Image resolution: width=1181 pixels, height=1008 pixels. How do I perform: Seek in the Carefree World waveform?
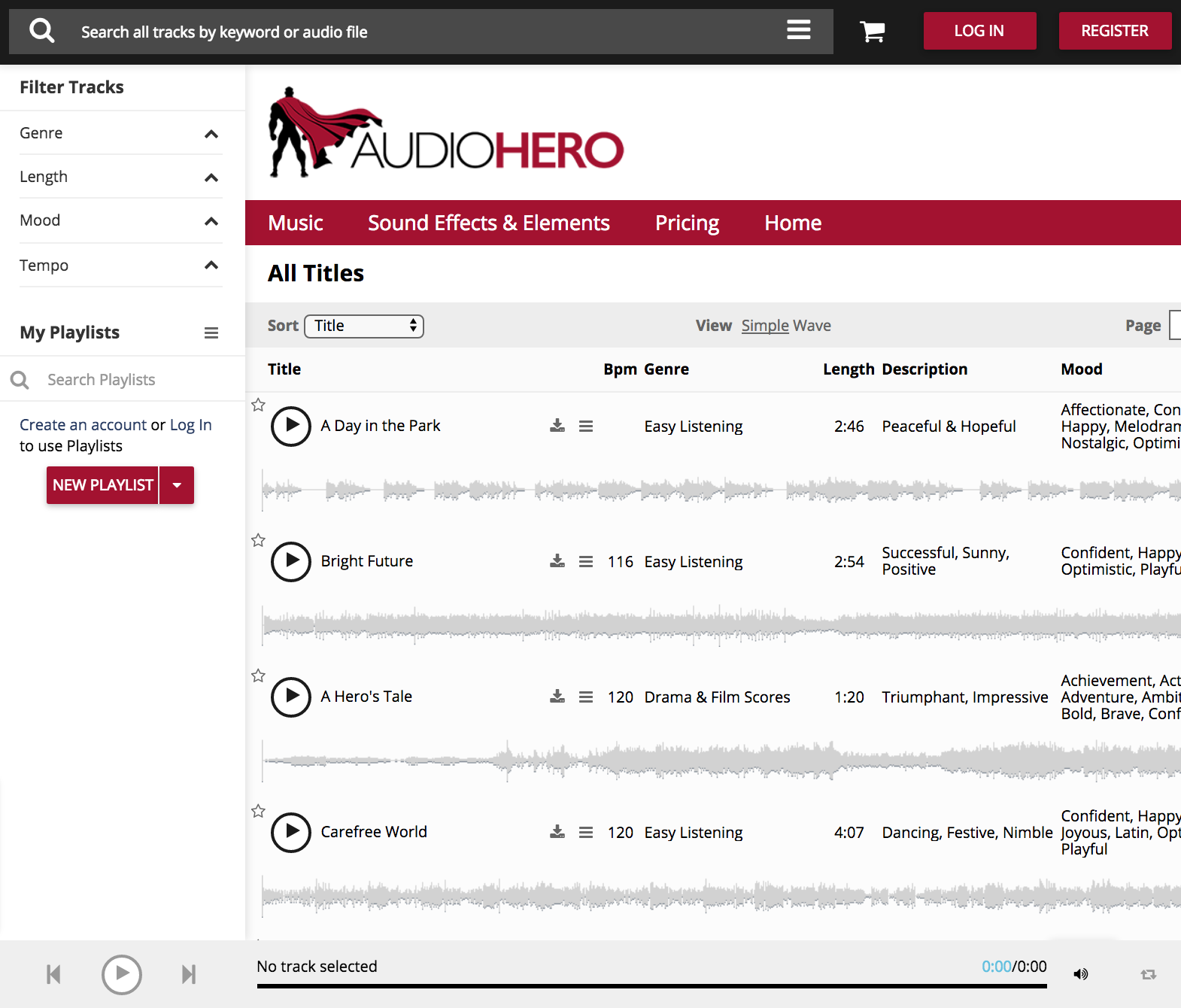pyautogui.click(x=721, y=895)
